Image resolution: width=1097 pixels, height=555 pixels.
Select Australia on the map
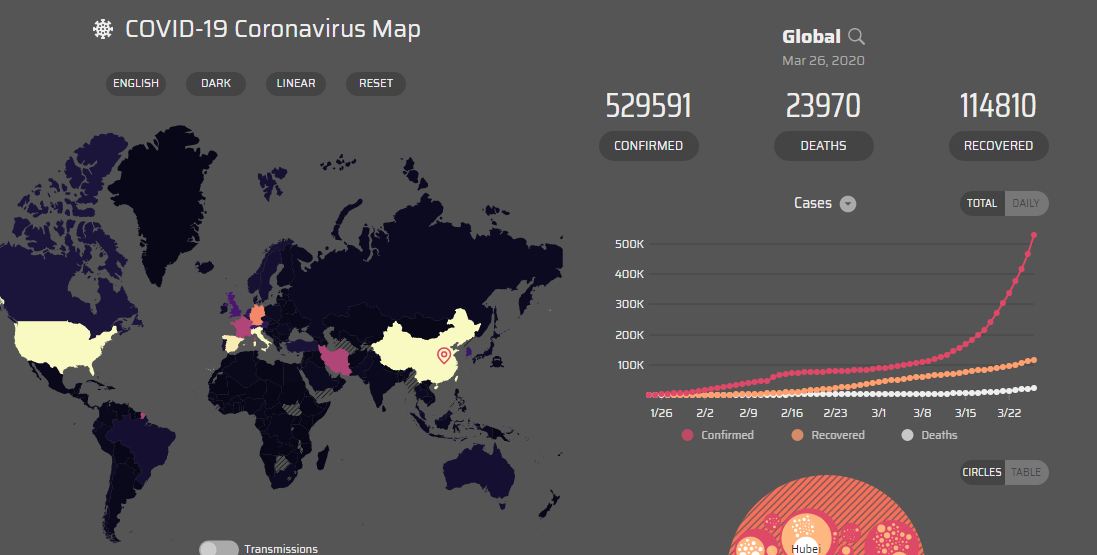click(480, 470)
